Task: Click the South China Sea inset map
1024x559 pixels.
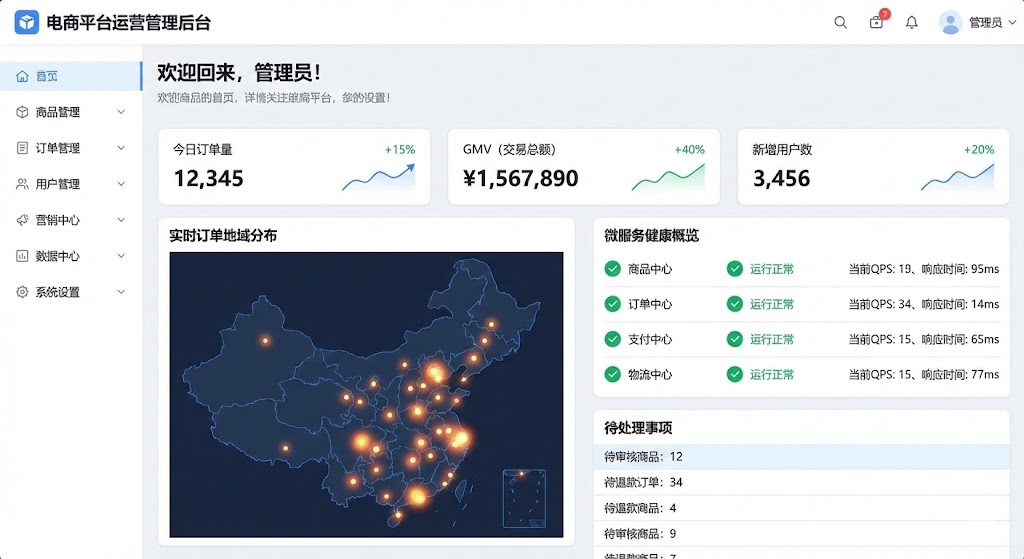Action: [x=524, y=498]
